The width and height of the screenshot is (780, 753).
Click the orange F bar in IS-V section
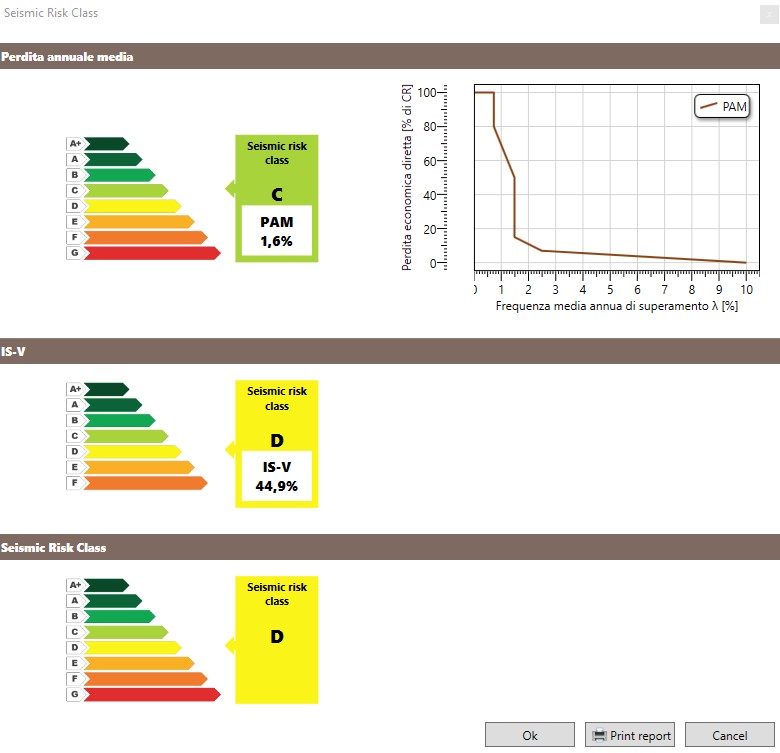pos(145,483)
